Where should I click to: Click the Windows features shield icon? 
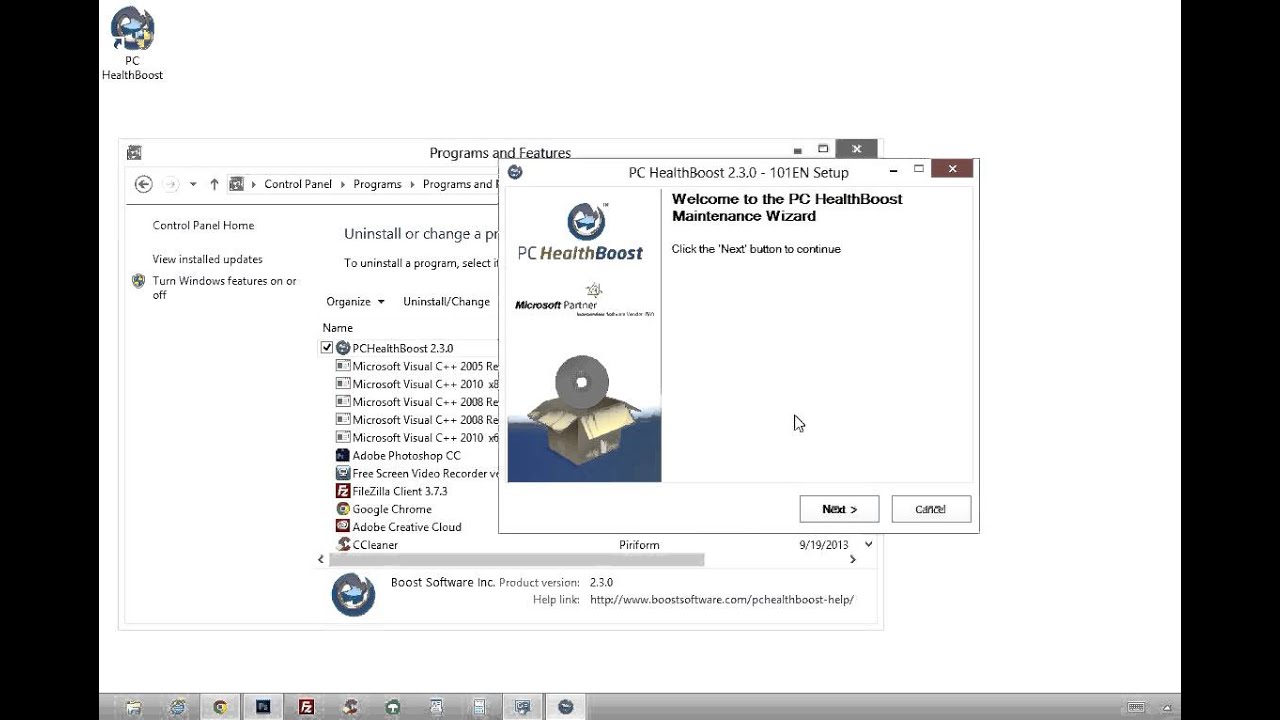coord(139,281)
